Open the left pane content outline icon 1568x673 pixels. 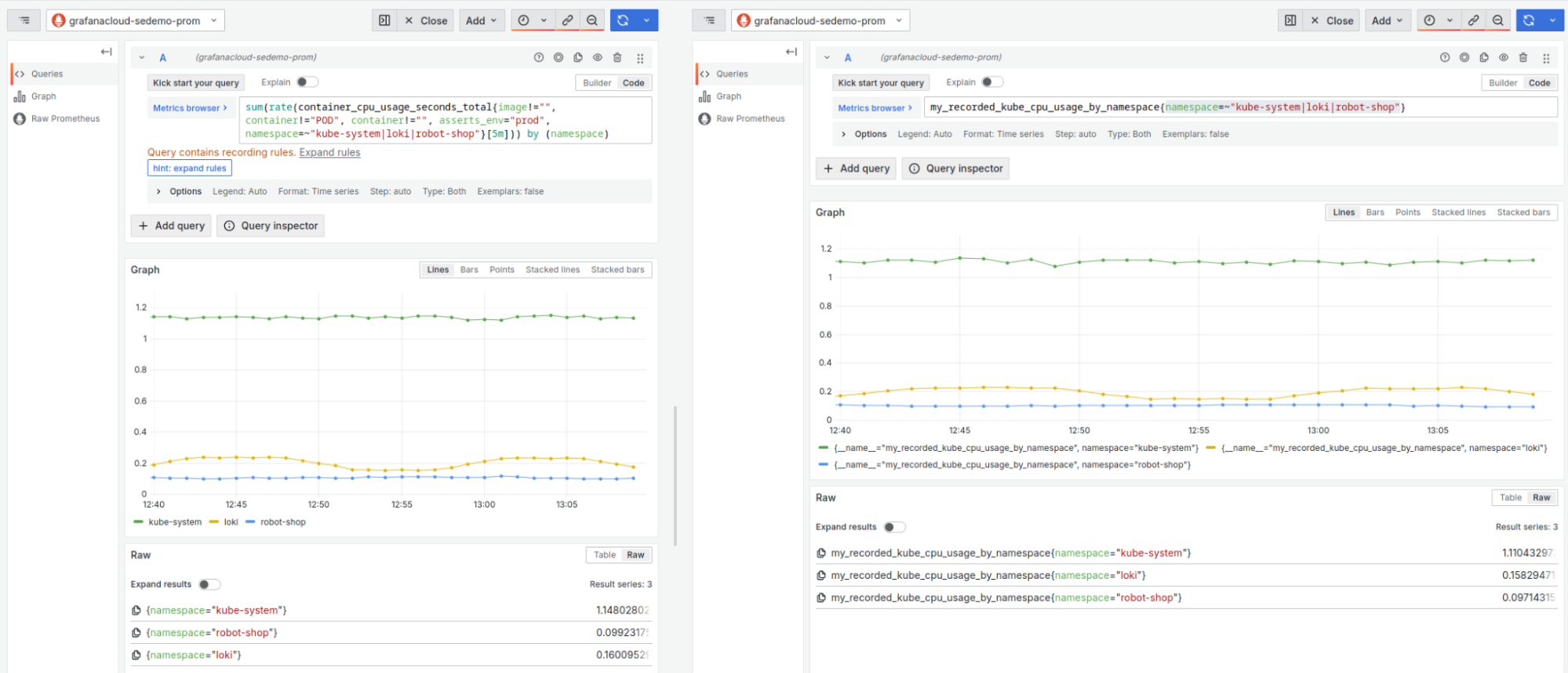pyautogui.click(x=24, y=20)
